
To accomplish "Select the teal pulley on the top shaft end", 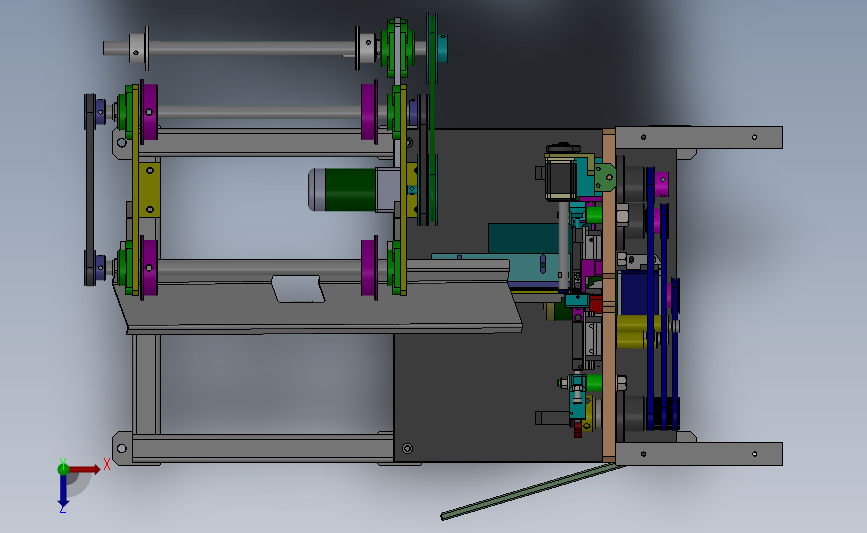I will [442, 48].
